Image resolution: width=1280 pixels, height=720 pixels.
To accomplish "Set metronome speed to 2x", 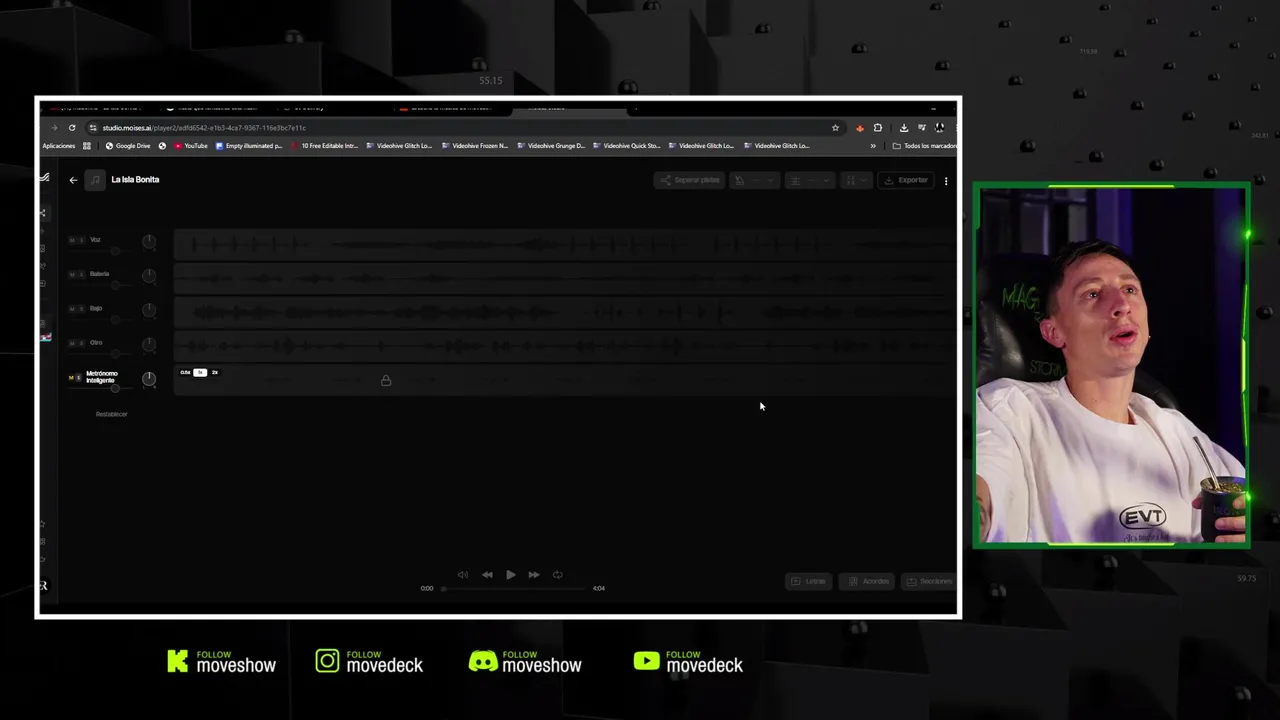I will (x=215, y=372).
